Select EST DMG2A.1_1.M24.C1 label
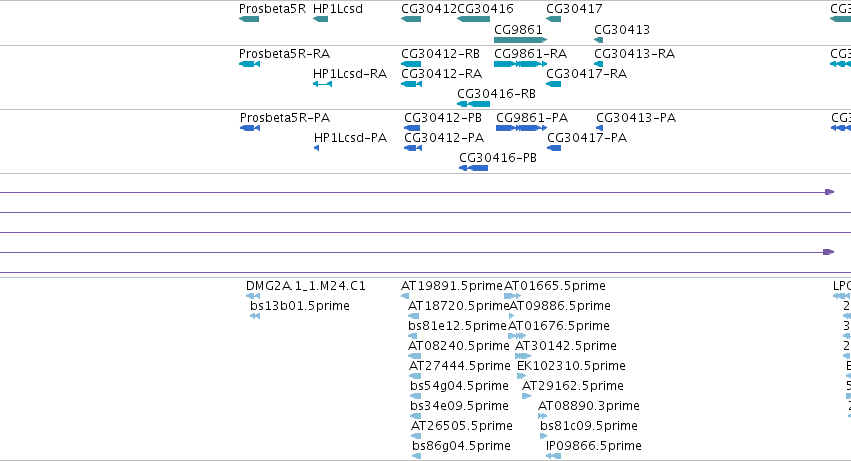This screenshot has width=851, height=461. (306, 286)
